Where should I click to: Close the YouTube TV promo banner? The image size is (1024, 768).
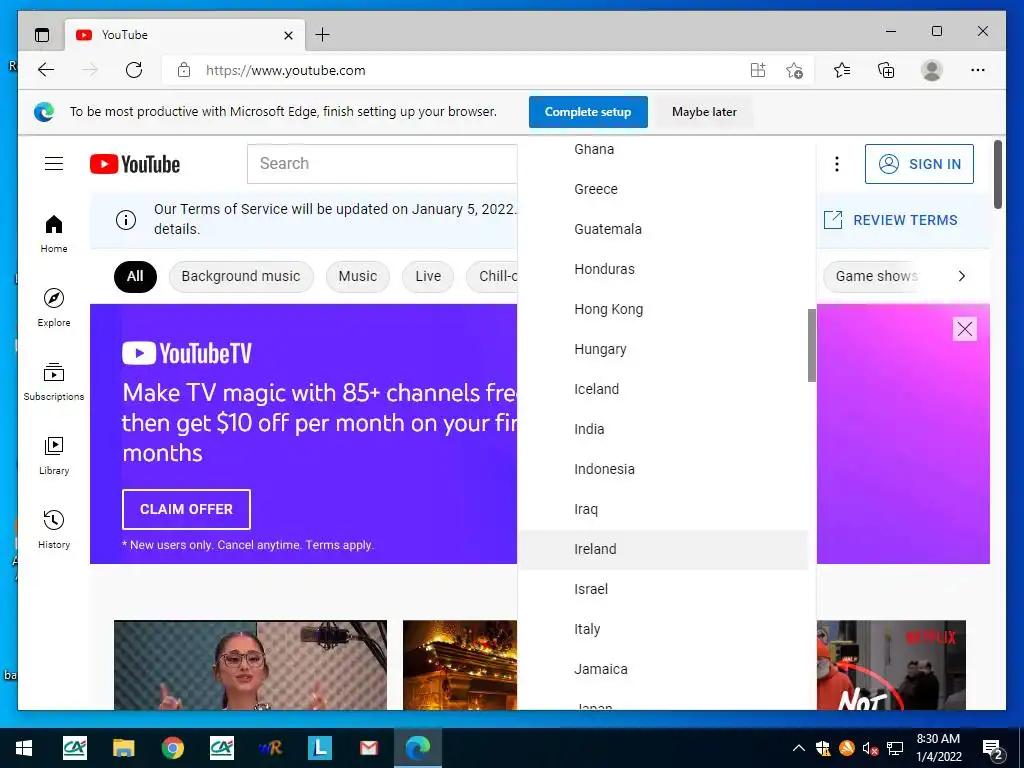click(965, 329)
